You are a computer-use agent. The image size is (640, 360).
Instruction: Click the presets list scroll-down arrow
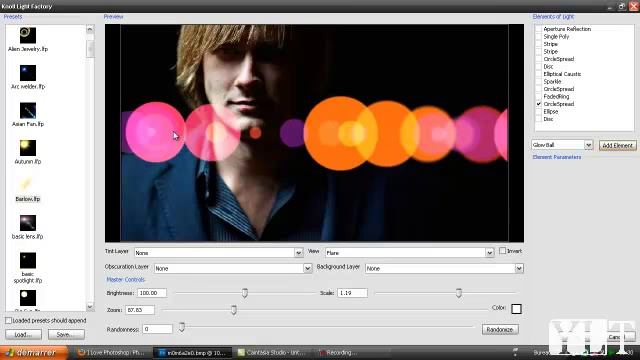(x=90, y=307)
